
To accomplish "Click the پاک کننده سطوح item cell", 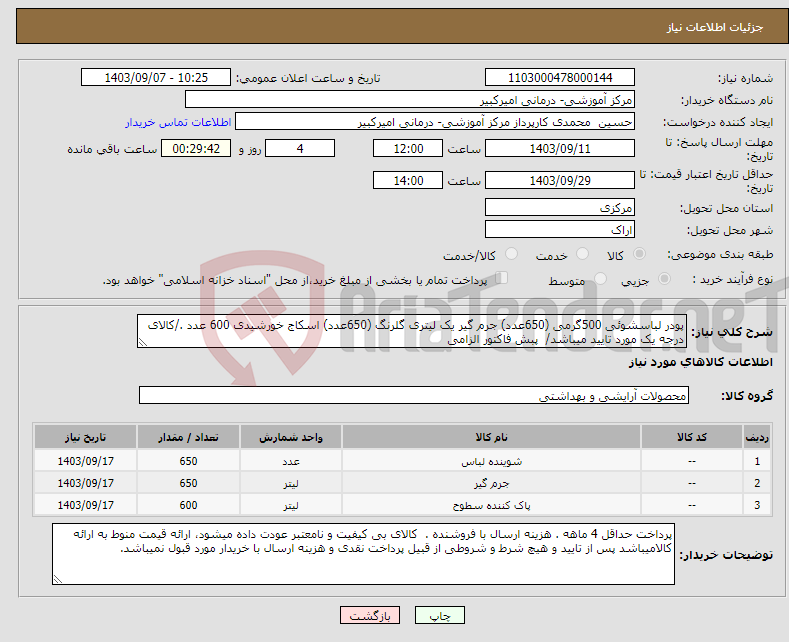I will 492,505.
